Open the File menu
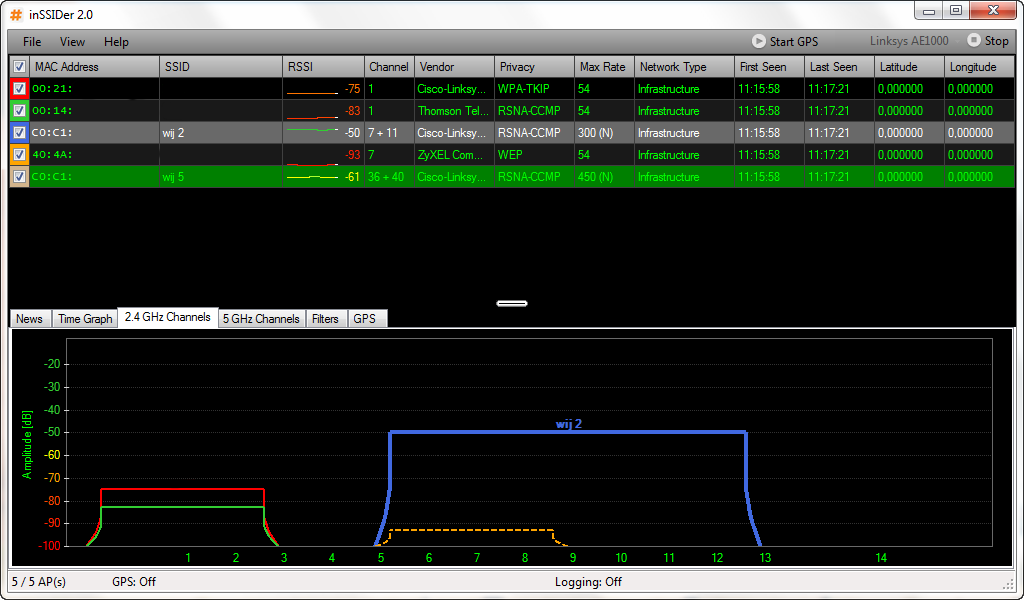 (32, 42)
